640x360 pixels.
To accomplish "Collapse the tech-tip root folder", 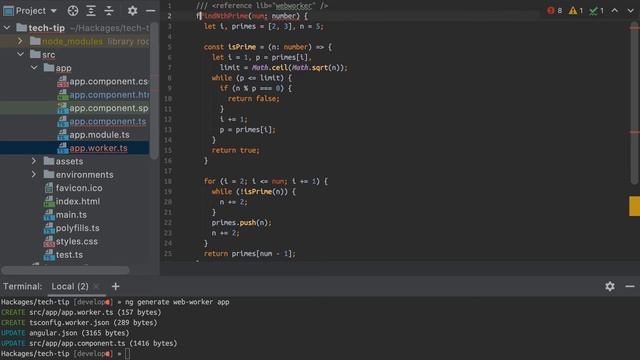I will [7, 28].
